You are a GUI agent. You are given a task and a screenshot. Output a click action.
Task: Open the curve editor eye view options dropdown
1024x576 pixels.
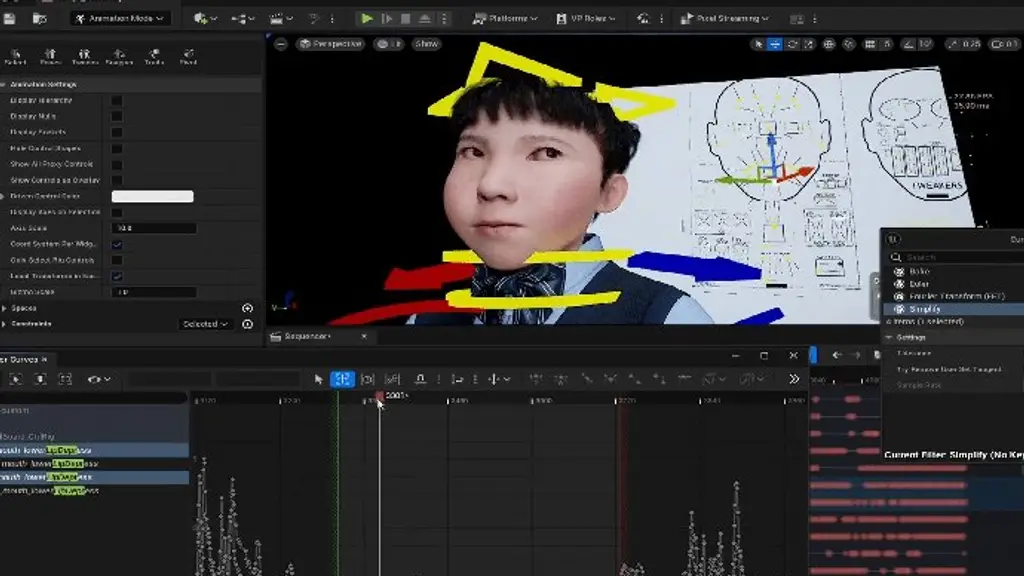(98, 379)
